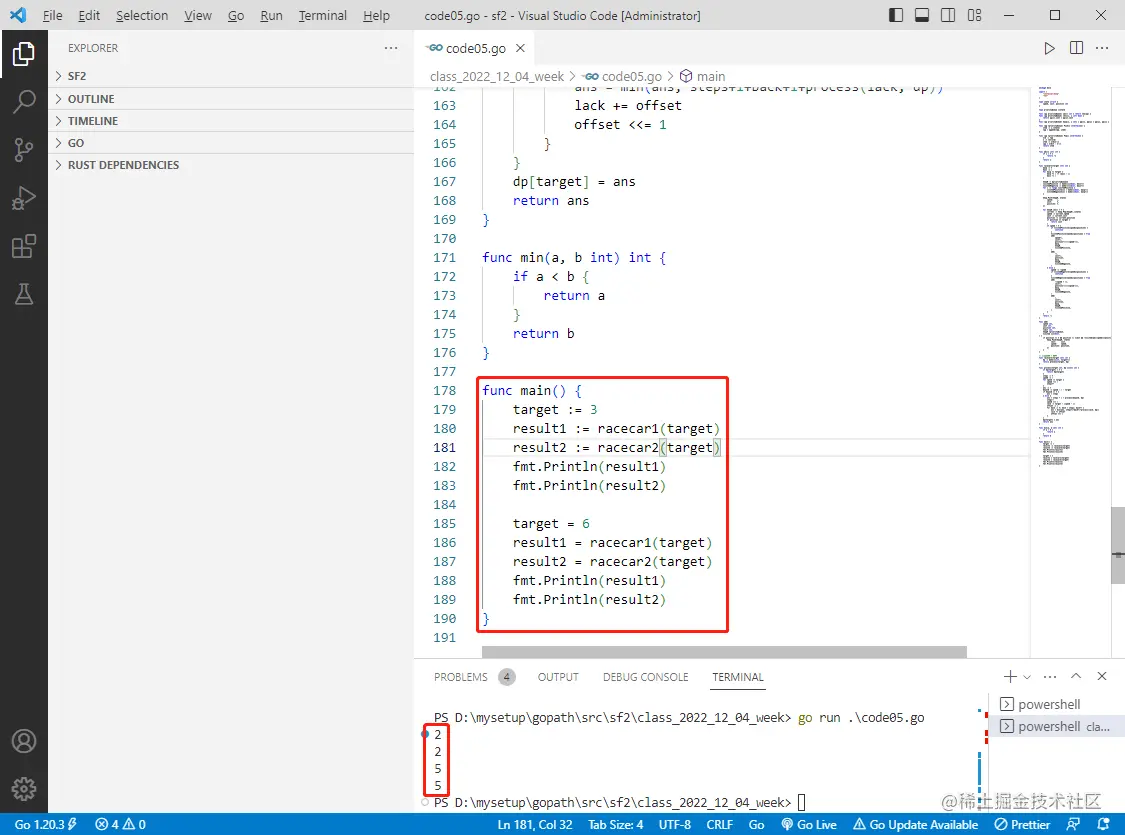The height and width of the screenshot is (835, 1125).
Task: Change UTF-8 file encoding
Action: [x=674, y=824]
